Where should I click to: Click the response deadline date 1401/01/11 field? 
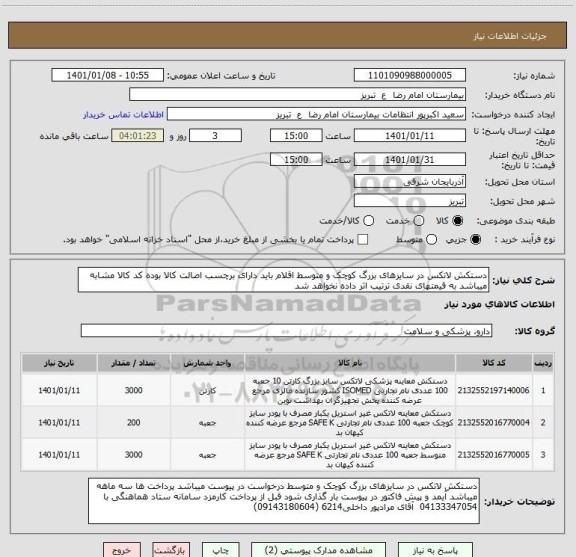[x=410, y=136]
